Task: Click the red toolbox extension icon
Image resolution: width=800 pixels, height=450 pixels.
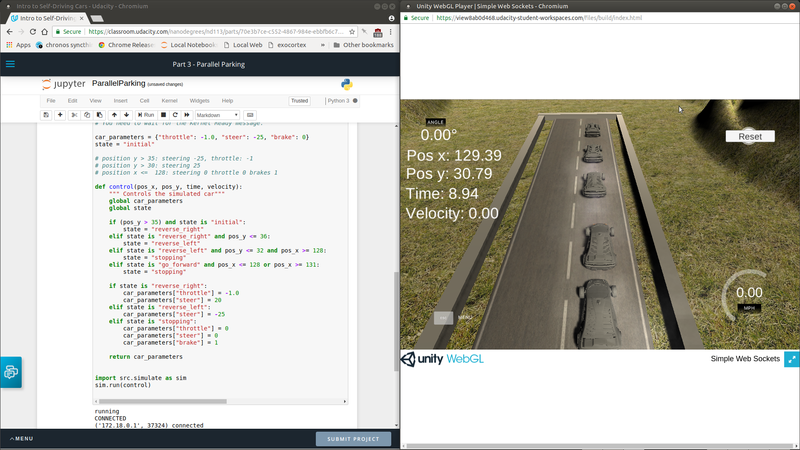Action: pyautogui.click(x=378, y=32)
